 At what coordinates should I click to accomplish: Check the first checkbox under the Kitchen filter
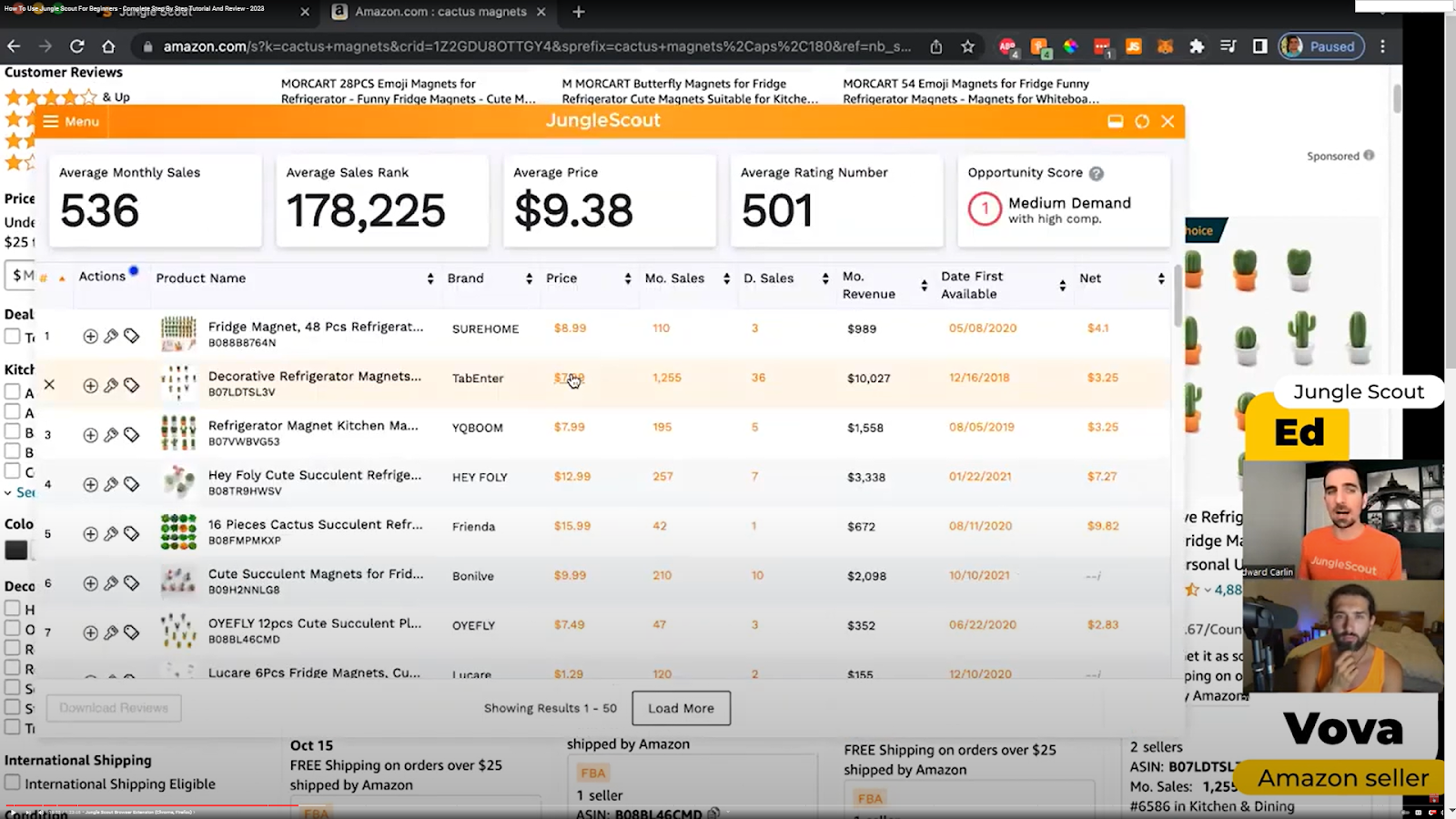point(12,392)
